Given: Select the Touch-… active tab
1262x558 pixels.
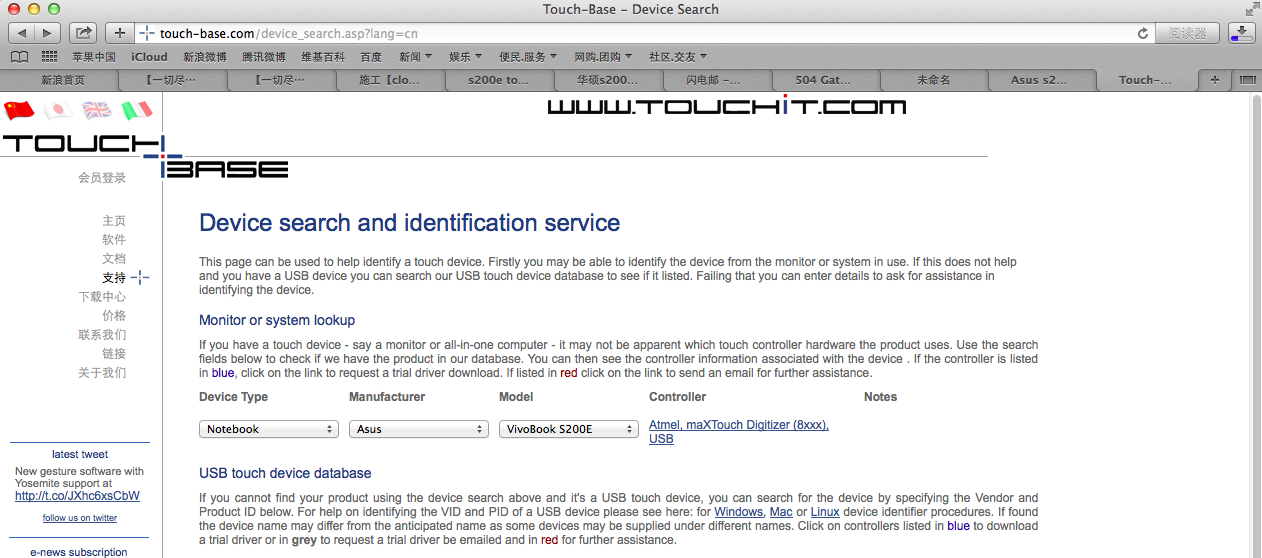Looking at the screenshot, I should tap(1146, 80).
